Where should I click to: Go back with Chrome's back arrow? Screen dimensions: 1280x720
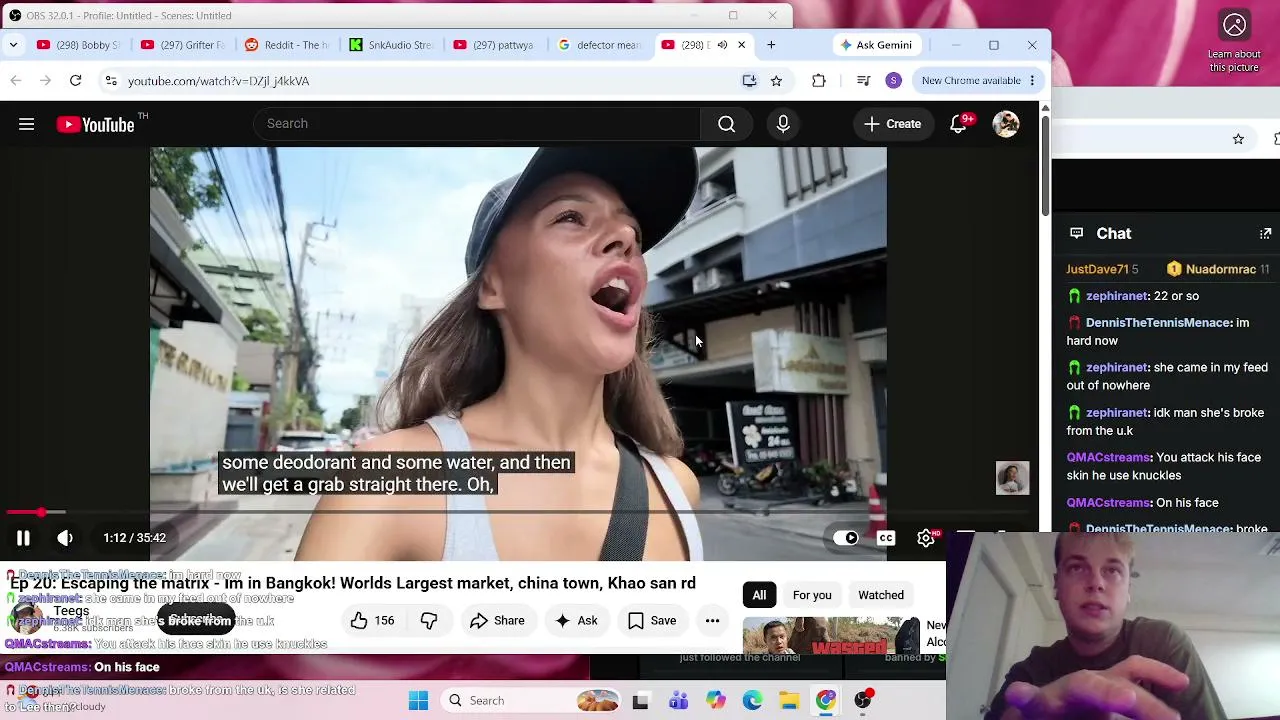[x=16, y=81]
